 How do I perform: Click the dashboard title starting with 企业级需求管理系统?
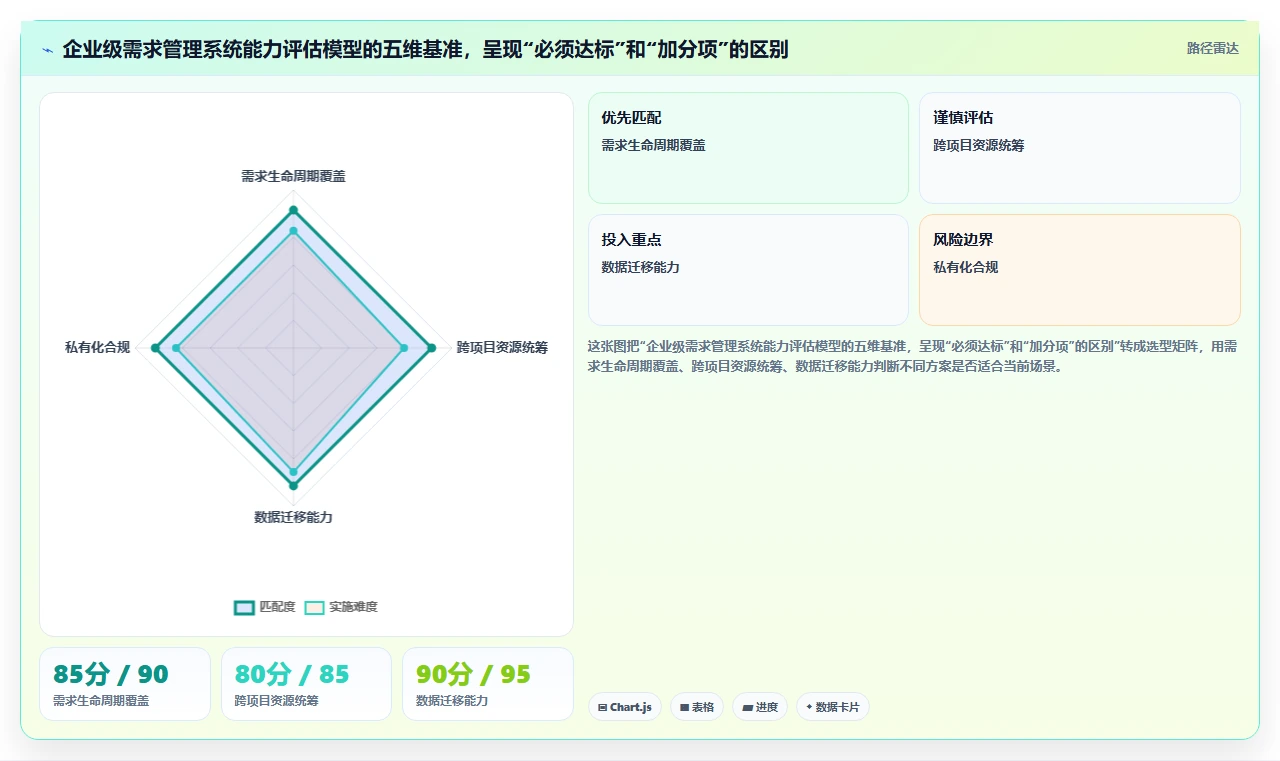425,49
